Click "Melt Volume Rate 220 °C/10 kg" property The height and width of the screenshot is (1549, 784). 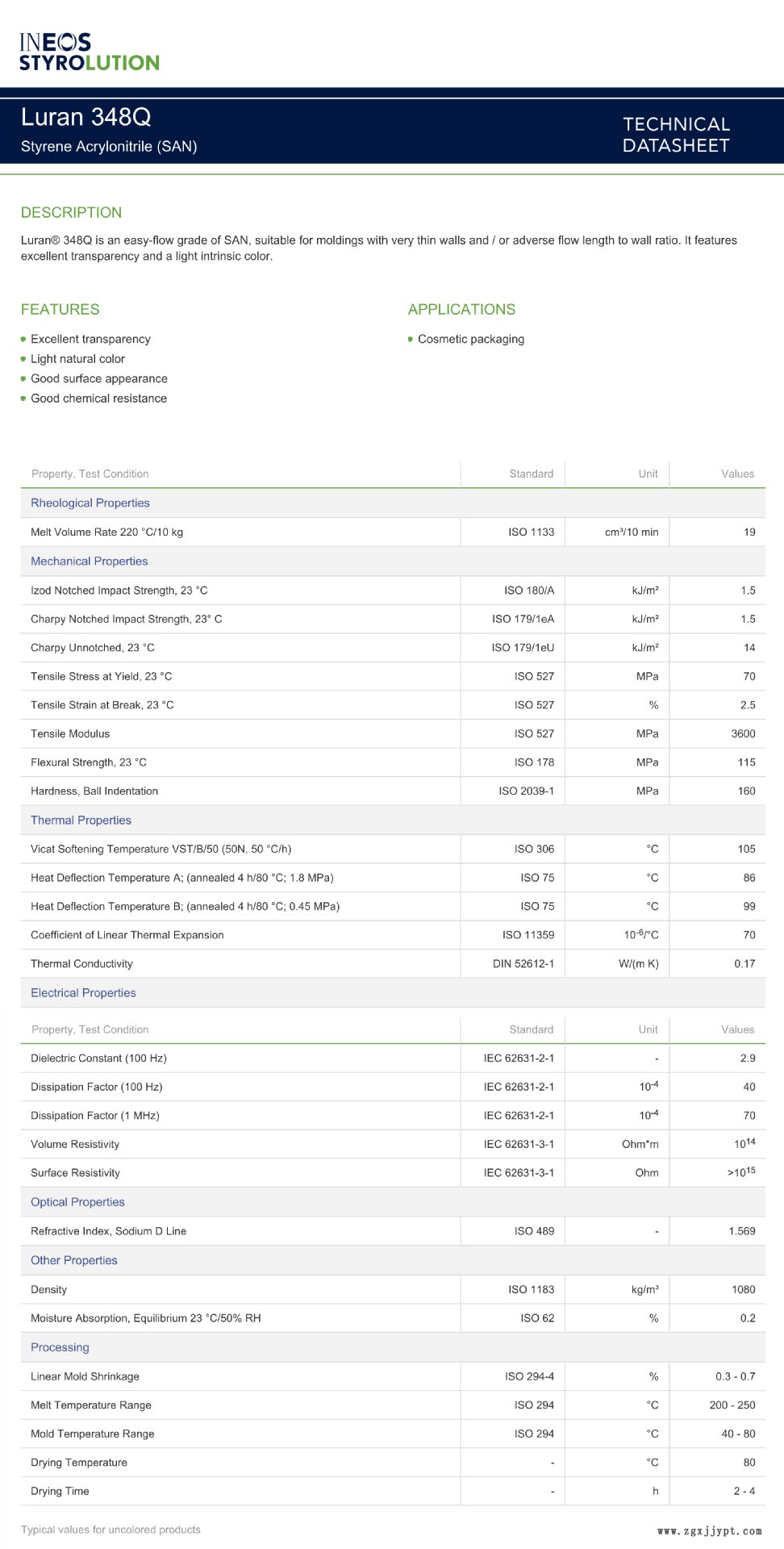[106, 532]
